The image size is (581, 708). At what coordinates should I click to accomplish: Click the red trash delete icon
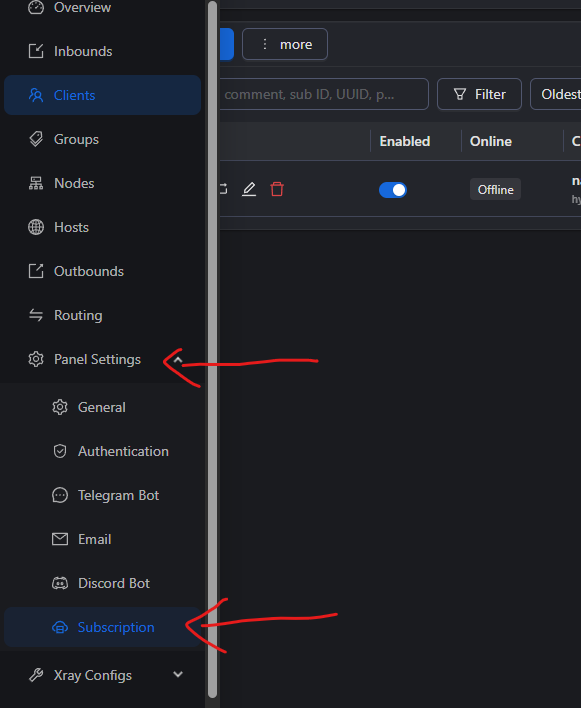277,189
